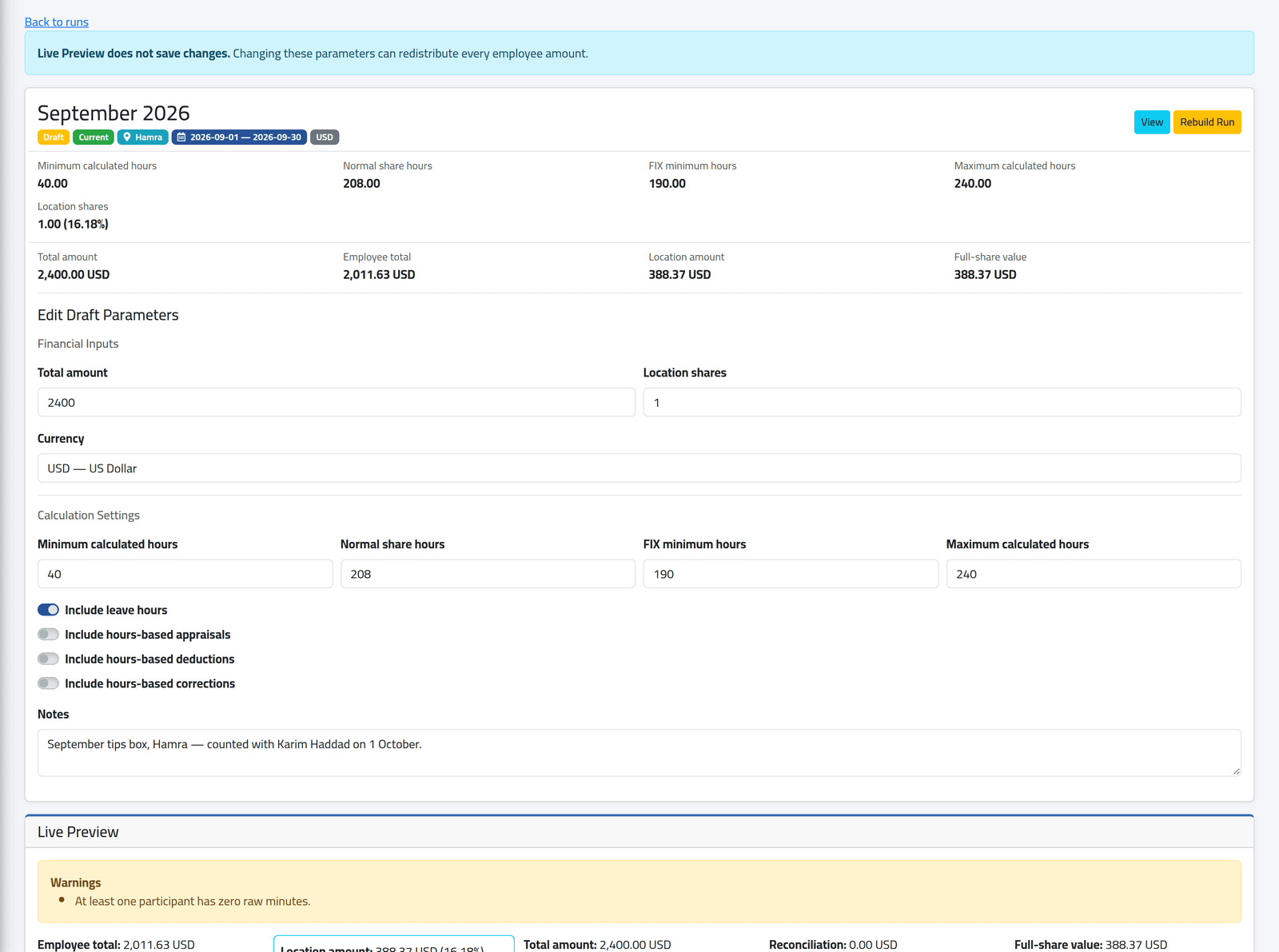Click the Notes textarea resize handle
Image resolution: width=1279 pixels, height=952 pixels.
tap(1236, 771)
